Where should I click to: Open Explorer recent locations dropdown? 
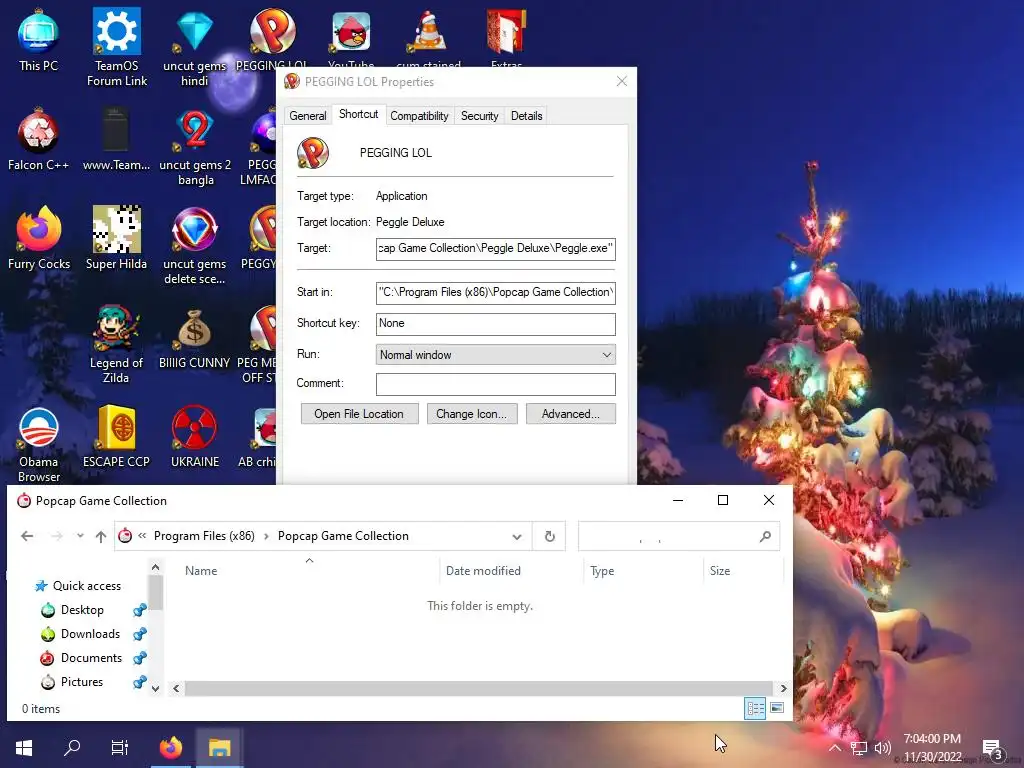click(x=80, y=536)
